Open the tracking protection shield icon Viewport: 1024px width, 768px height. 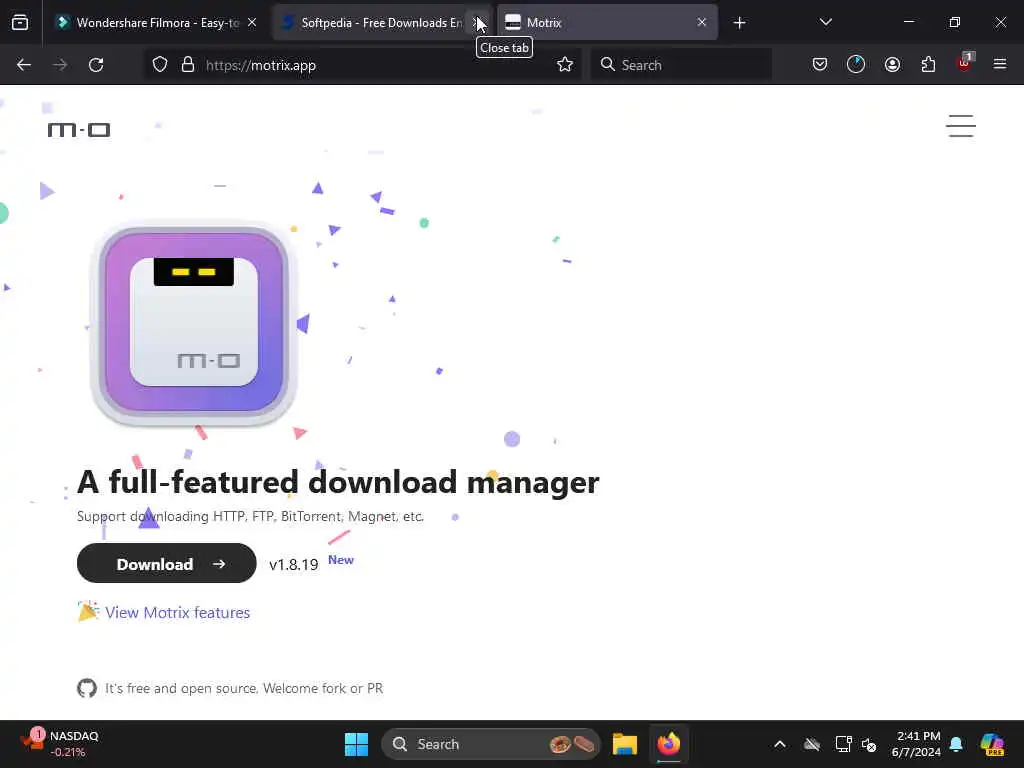click(160, 65)
